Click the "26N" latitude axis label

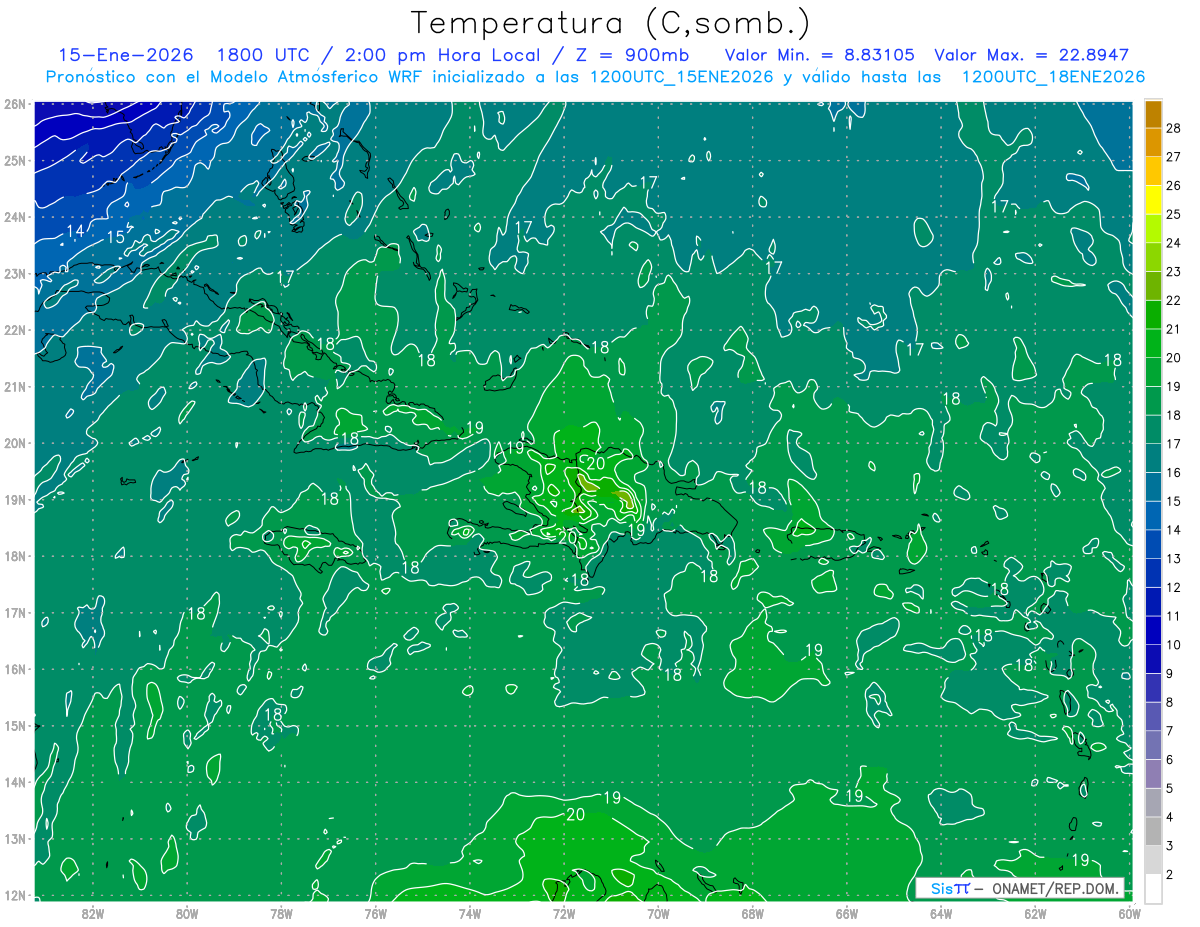(14, 104)
